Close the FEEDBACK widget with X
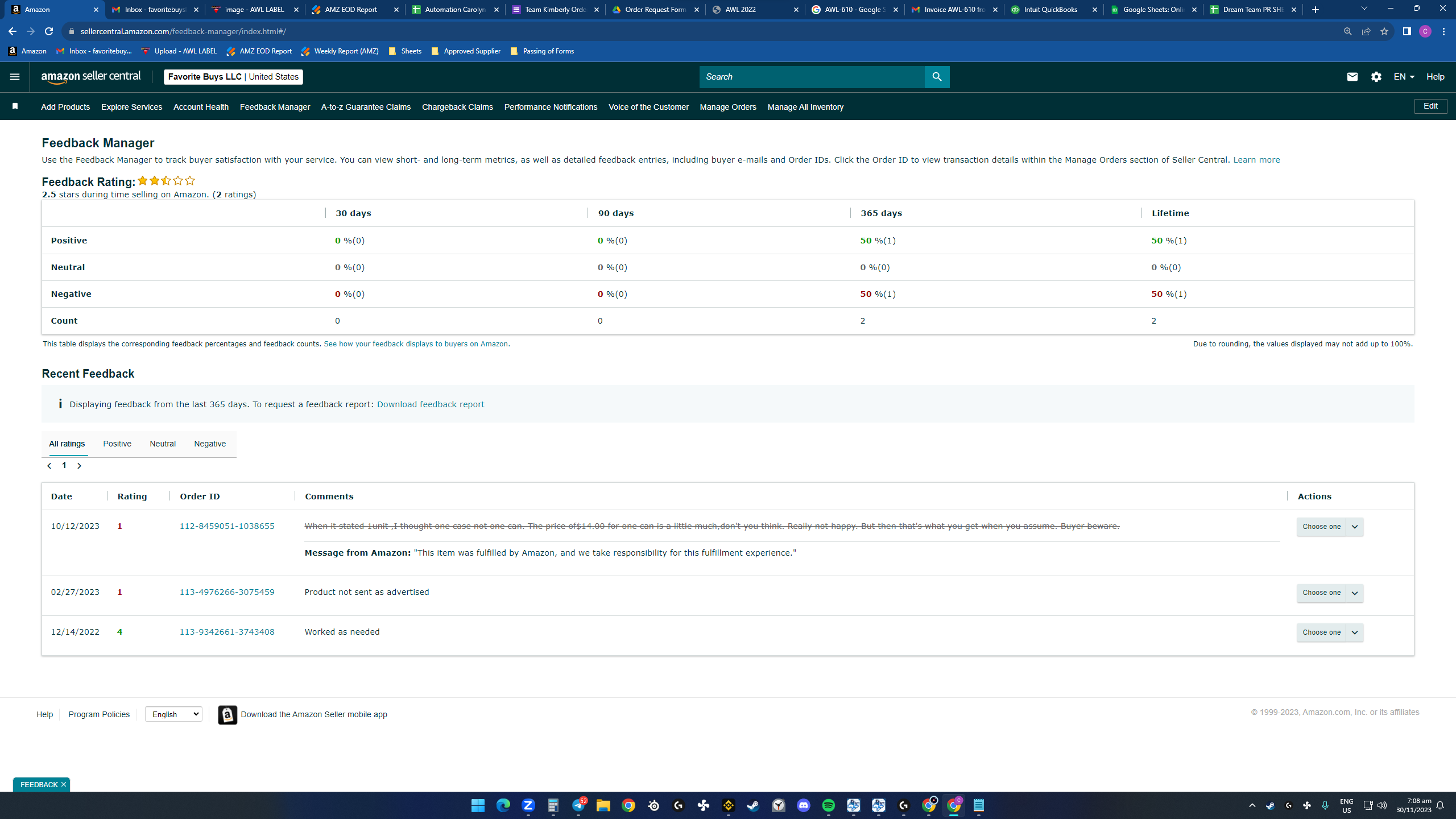The image size is (1456, 819). [x=64, y=784]
